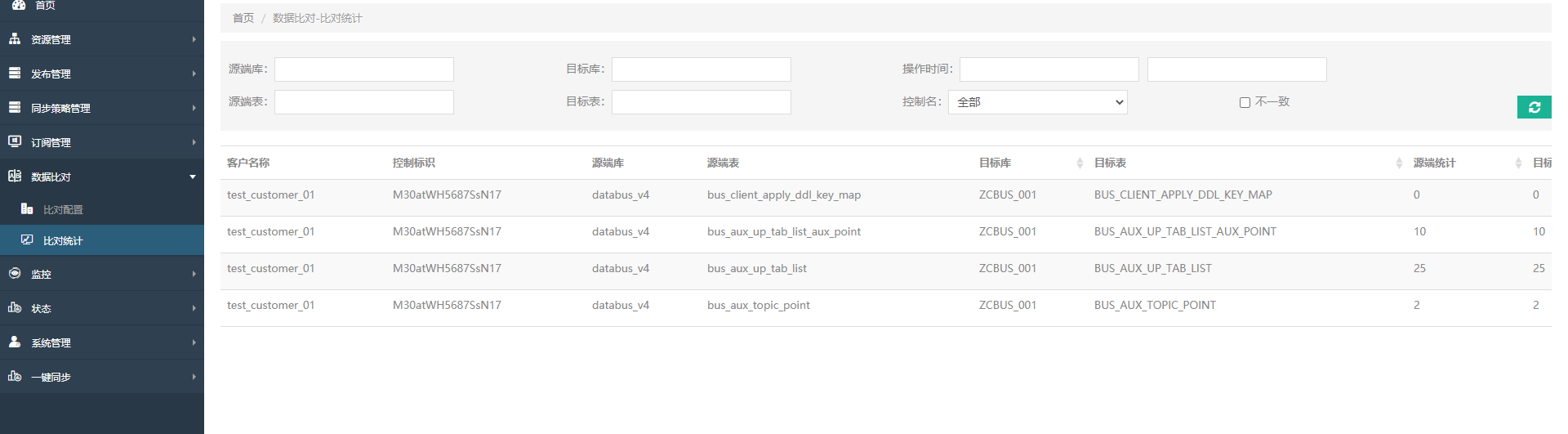Click the 源端库 input field
The image size is (1568, 434).
pyautogui.click(x=364, y=69)
